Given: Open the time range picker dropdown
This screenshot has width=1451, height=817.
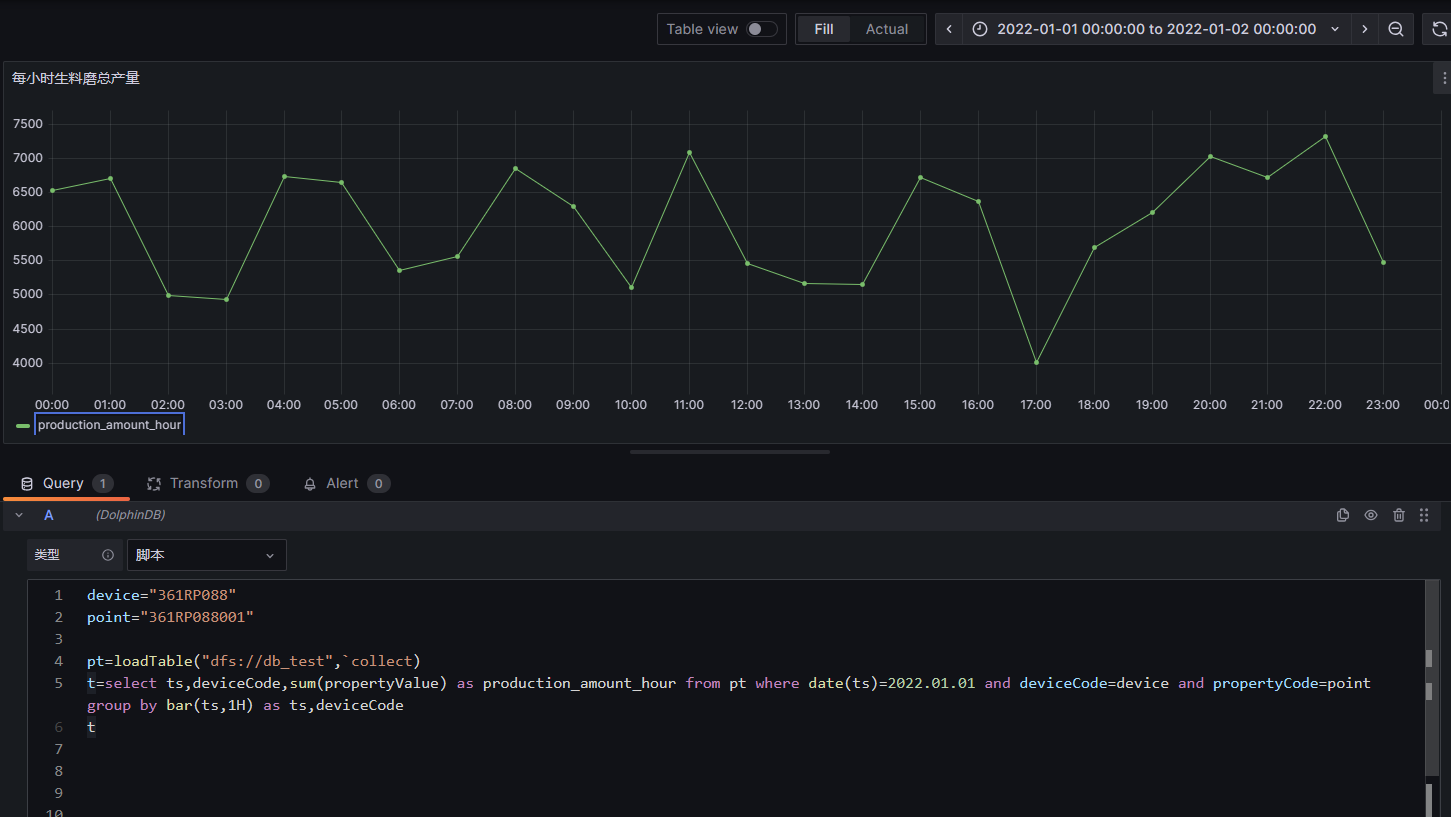Looking at the screenshot, I should click(x=1155, y=29).
